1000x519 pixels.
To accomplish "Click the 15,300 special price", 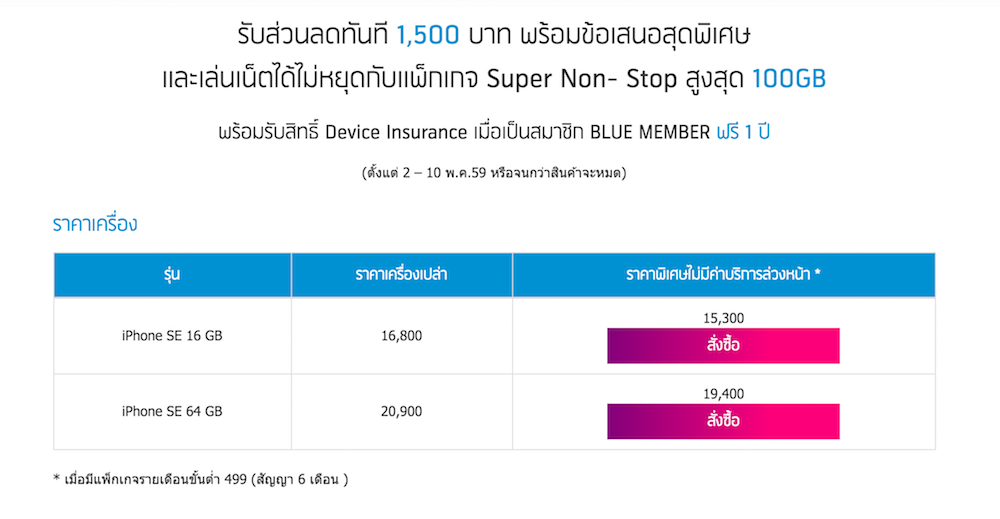I will [x=723, y=319].
